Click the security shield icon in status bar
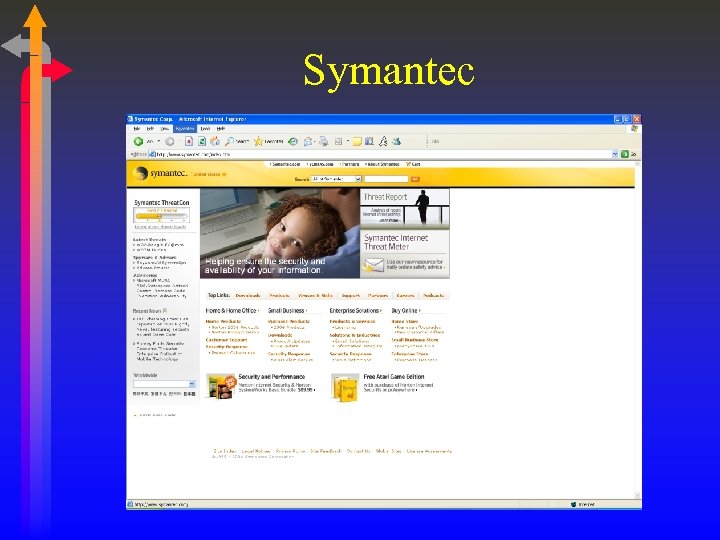This screenshot has width=720, height=540. (573, 504)
